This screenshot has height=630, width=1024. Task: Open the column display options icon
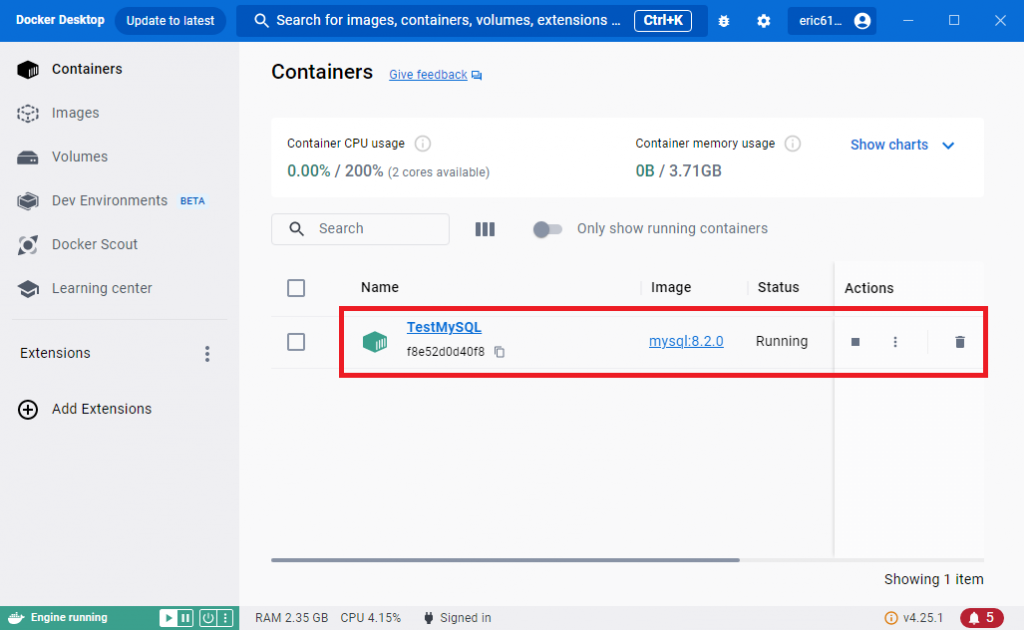coord(485,229)
